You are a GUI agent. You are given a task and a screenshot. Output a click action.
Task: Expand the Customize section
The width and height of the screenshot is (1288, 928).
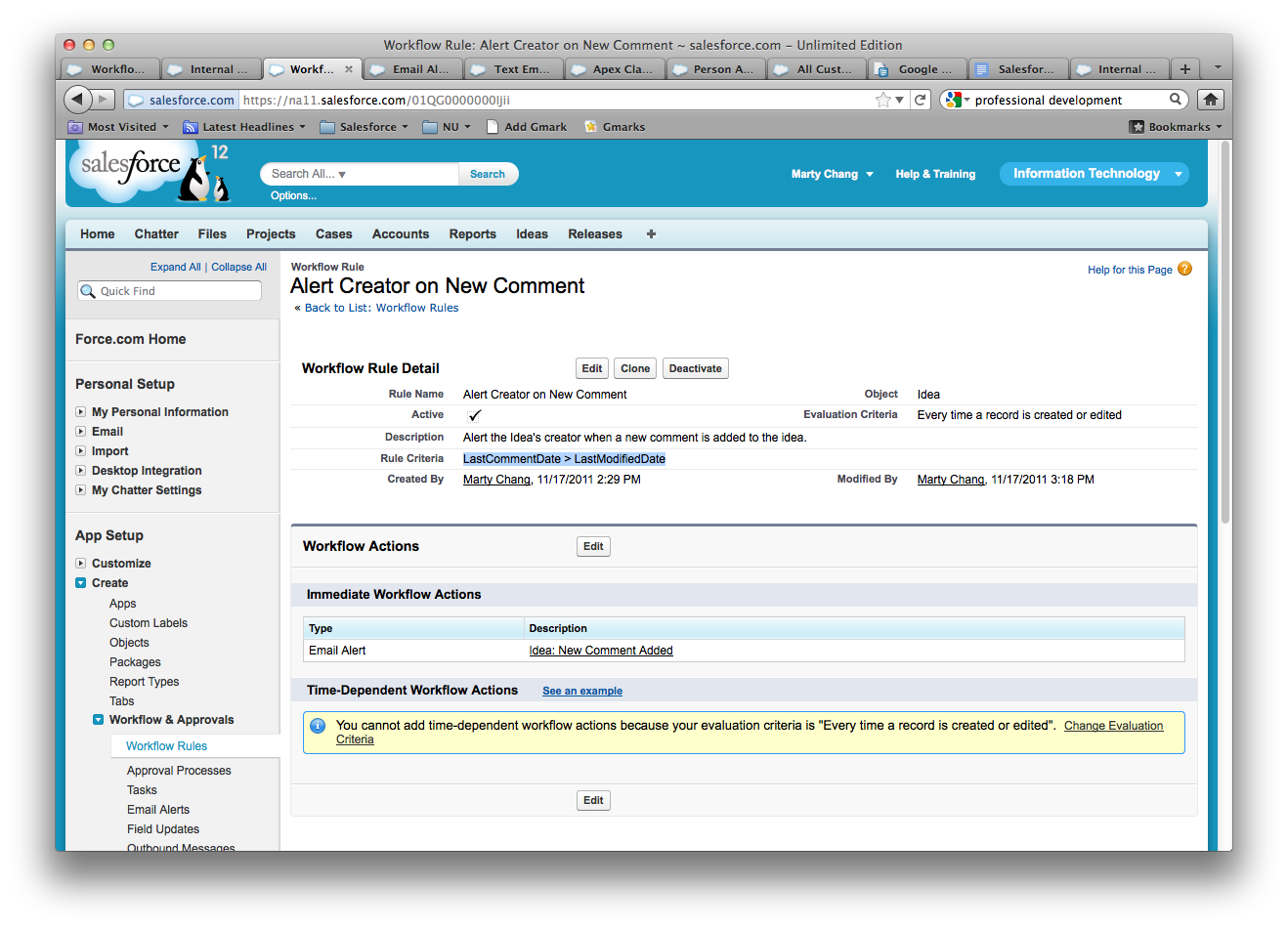tap(80, 564)
